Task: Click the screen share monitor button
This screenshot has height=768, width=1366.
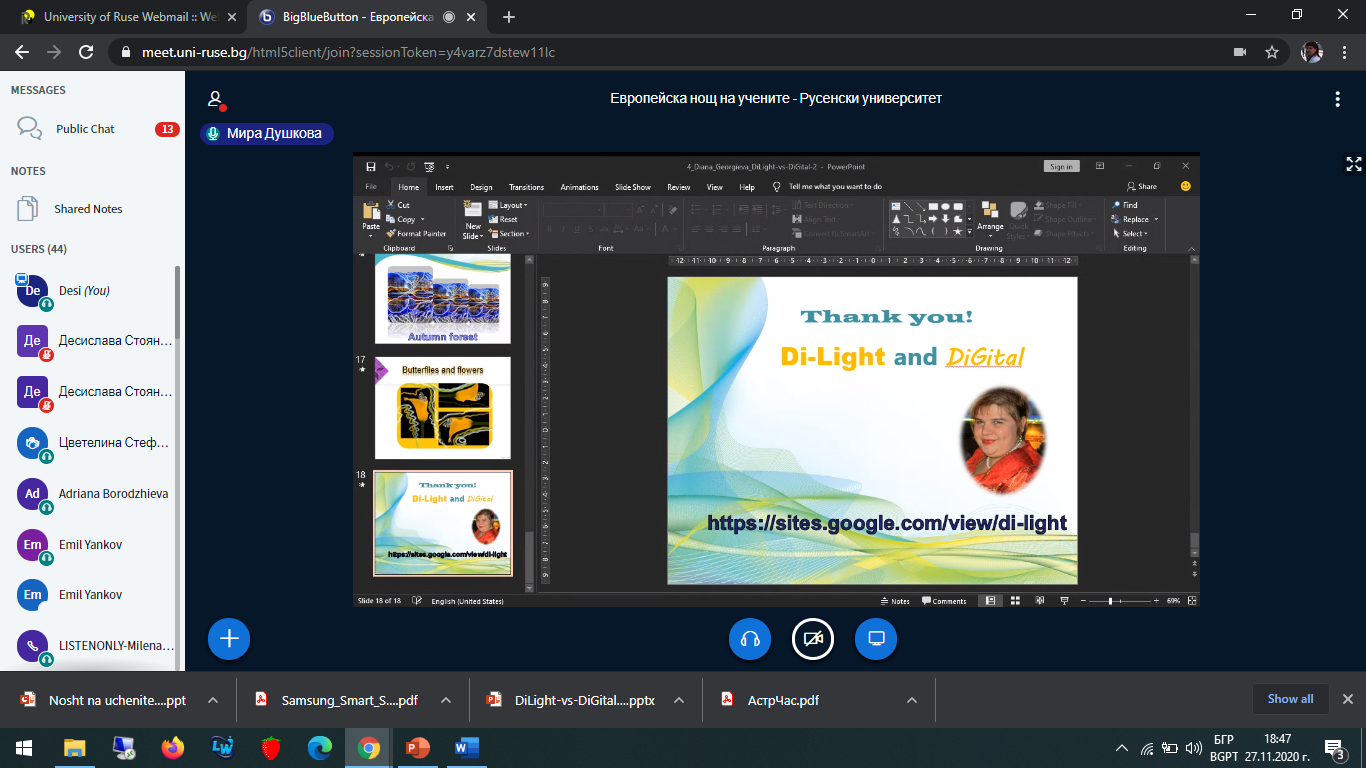Action: pyautogui.click(x=876, y=639)
